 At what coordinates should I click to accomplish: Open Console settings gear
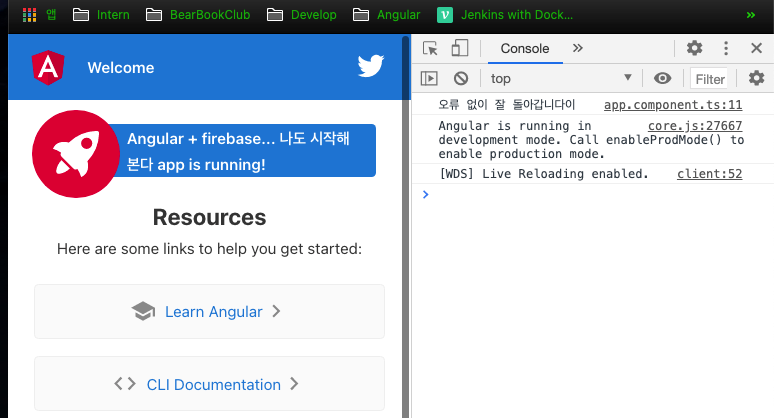756,78
